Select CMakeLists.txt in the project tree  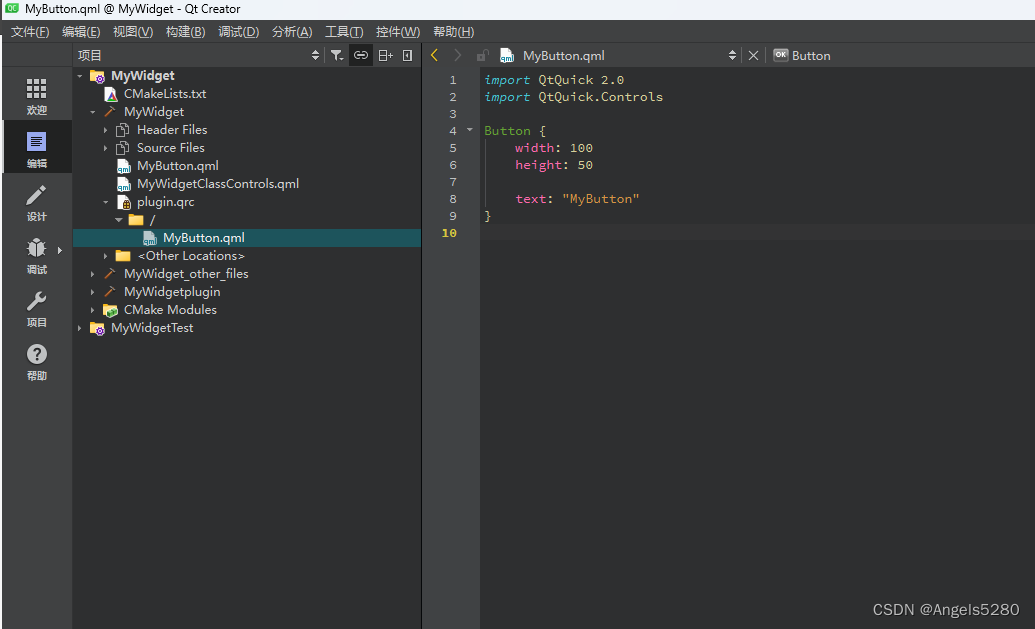(164, 94)
